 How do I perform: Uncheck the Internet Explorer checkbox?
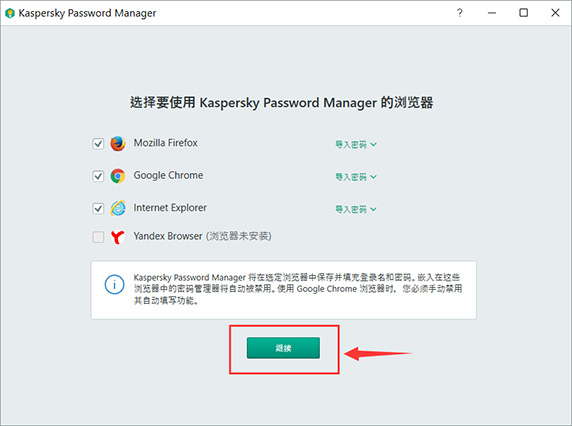pos(98,209)
